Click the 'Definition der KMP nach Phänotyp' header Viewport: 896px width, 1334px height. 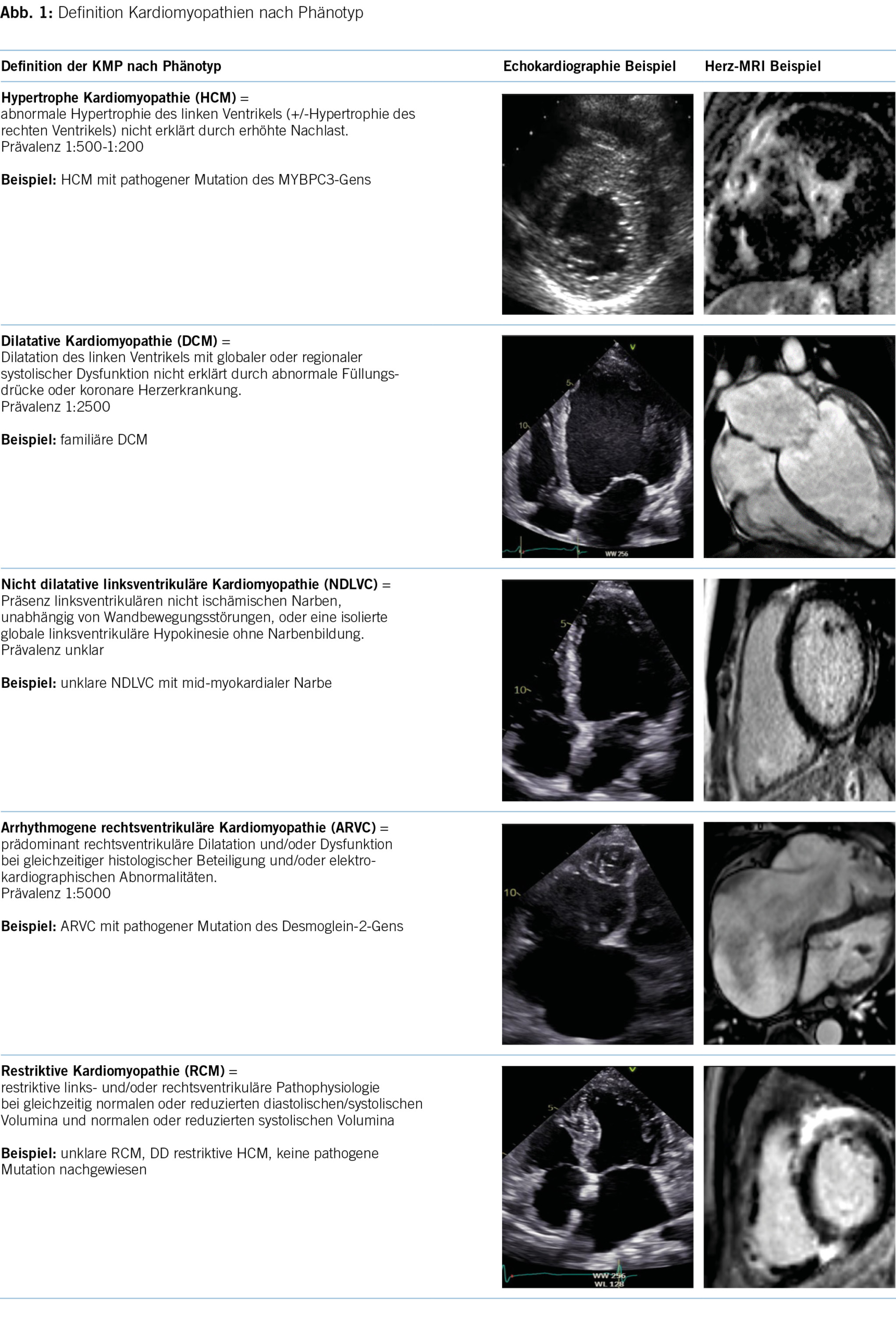point(111,66)
